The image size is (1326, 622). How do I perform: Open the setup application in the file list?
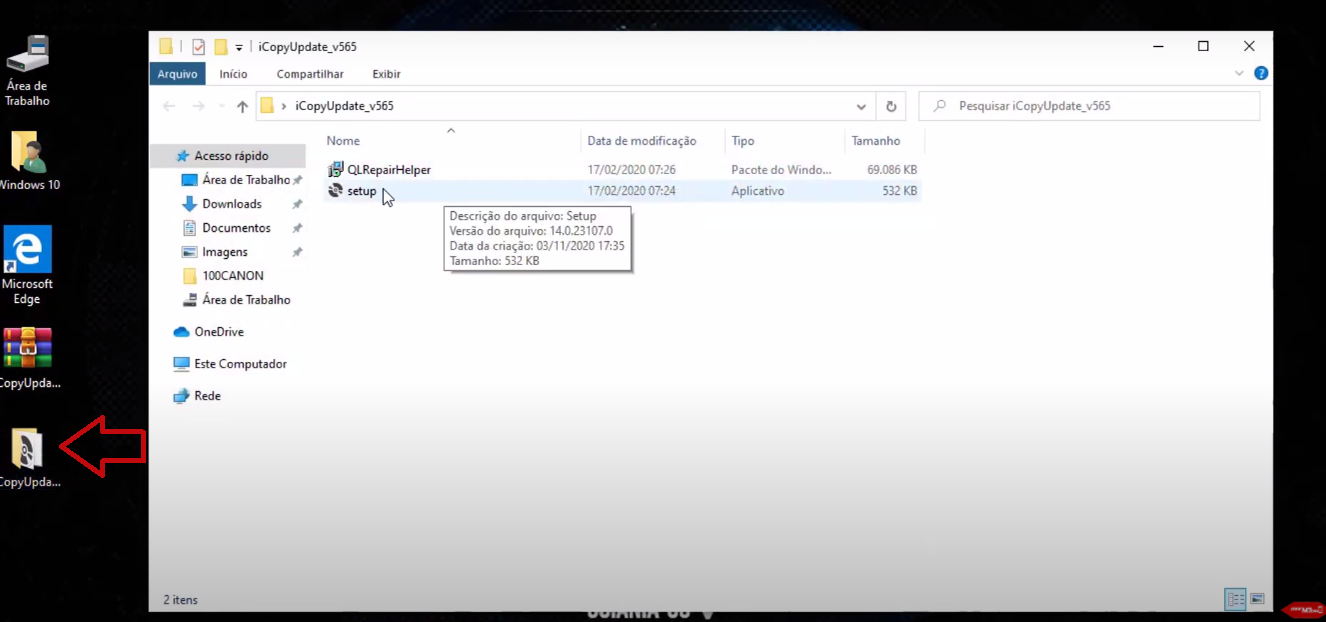[362, 190]
